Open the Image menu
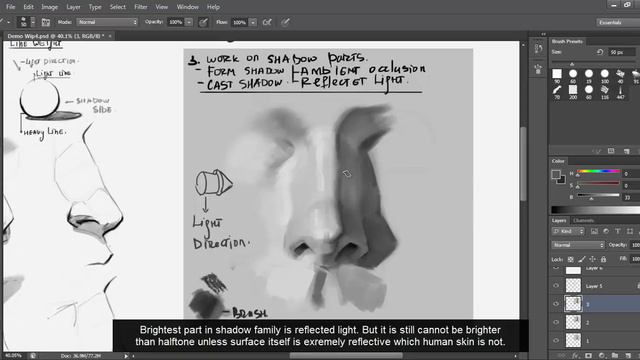The image size is (640, 360). [x=49, y=7]
